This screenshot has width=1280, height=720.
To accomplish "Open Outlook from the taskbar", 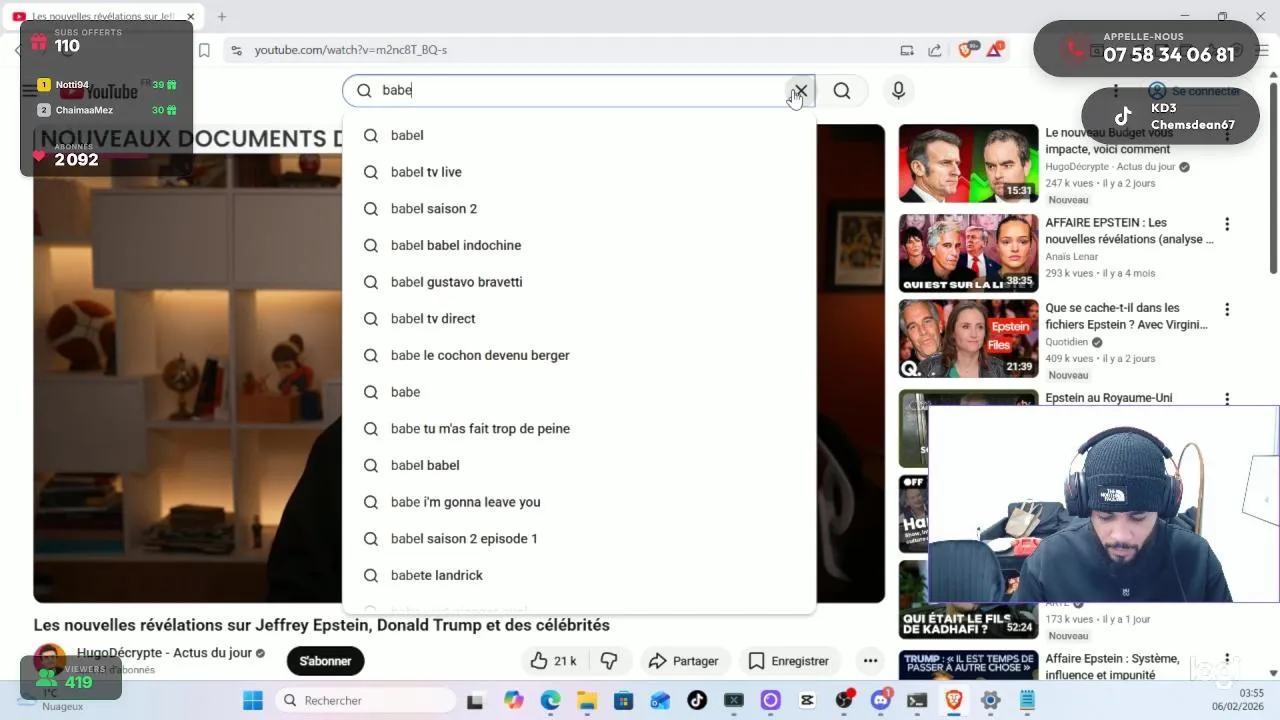I will tap(661, 701).
